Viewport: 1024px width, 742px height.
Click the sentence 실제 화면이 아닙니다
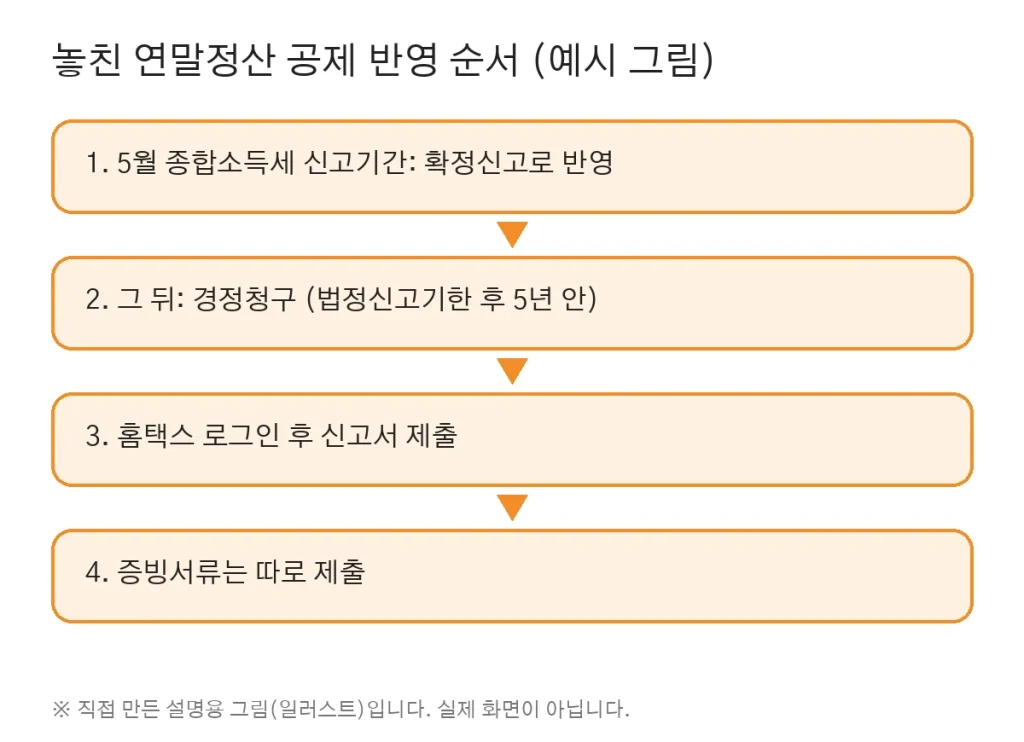click(534, 709)
